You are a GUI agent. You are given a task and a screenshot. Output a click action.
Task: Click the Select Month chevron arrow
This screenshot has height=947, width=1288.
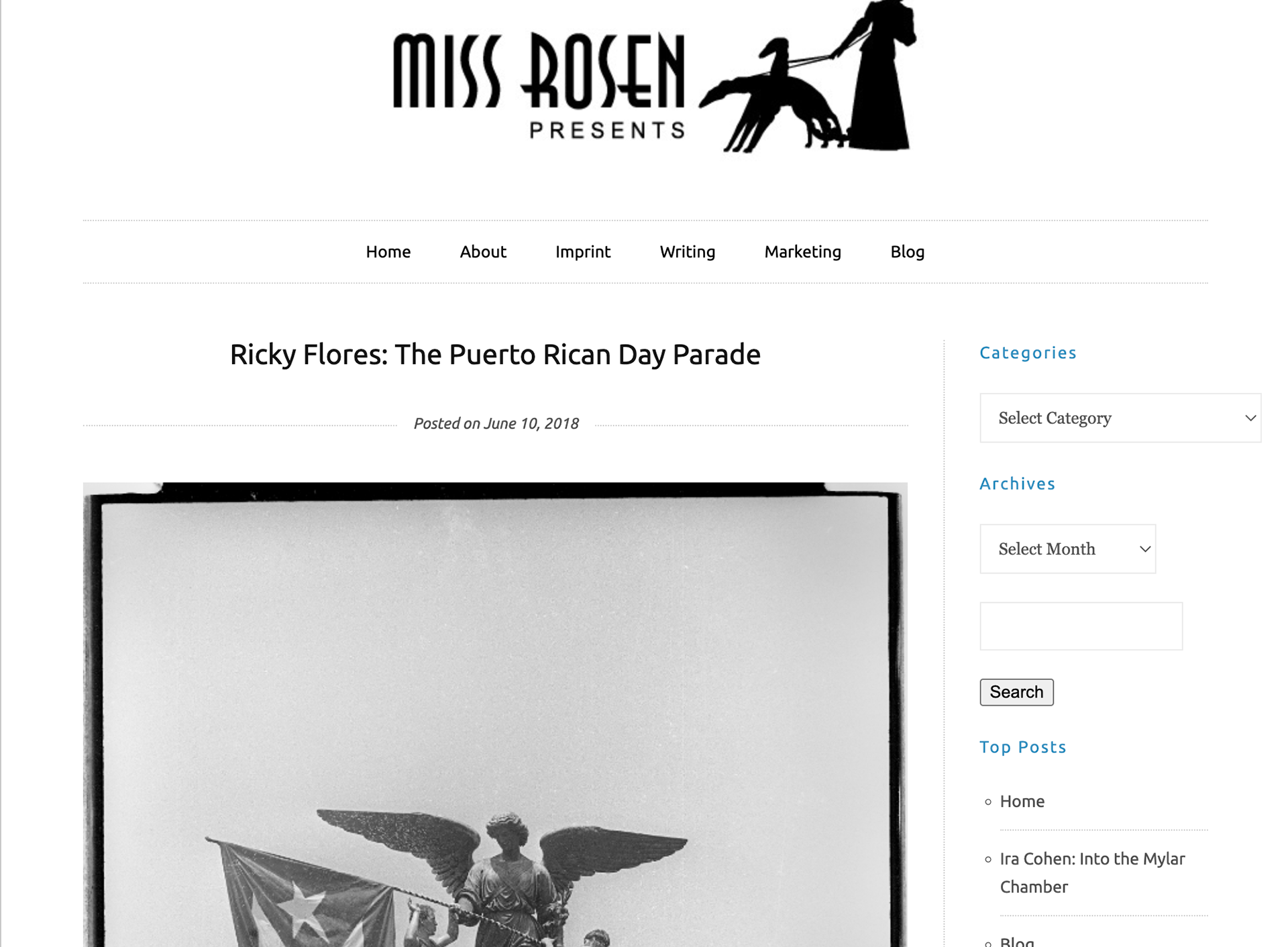1145,549
